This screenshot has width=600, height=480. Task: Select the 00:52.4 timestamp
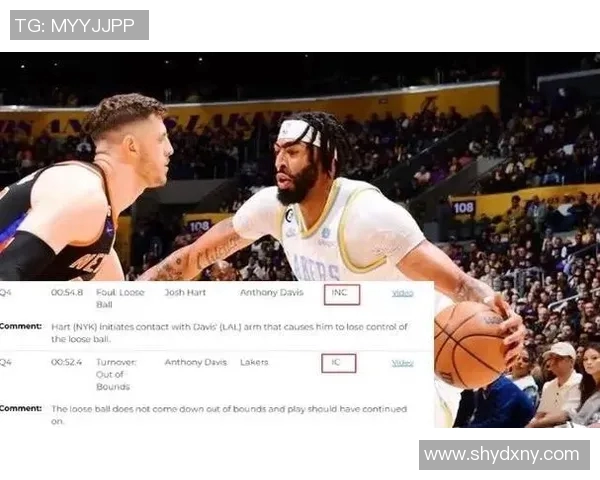click(x=66, y=362)
